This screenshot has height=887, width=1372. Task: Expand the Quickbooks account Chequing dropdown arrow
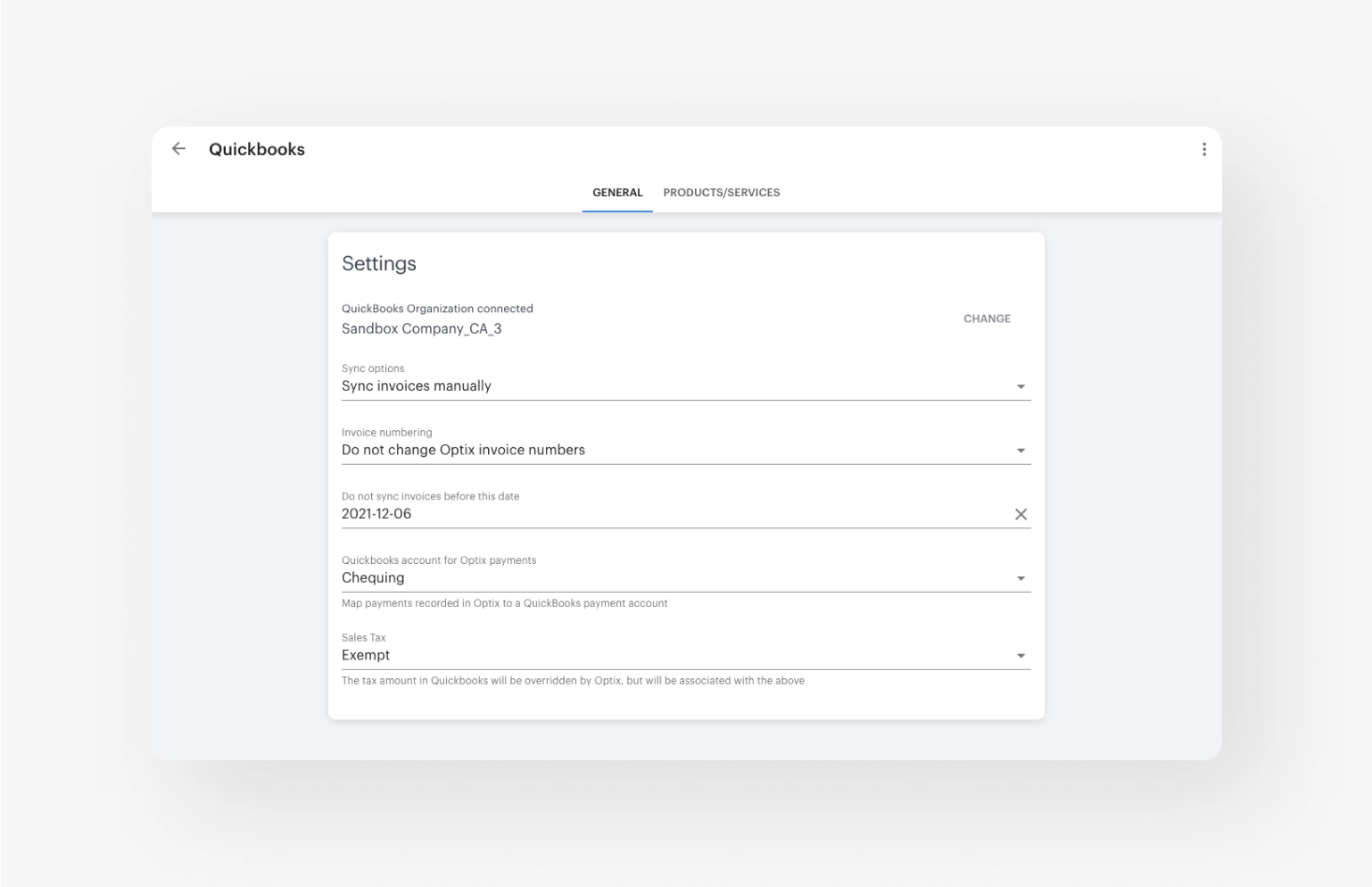1021,578
